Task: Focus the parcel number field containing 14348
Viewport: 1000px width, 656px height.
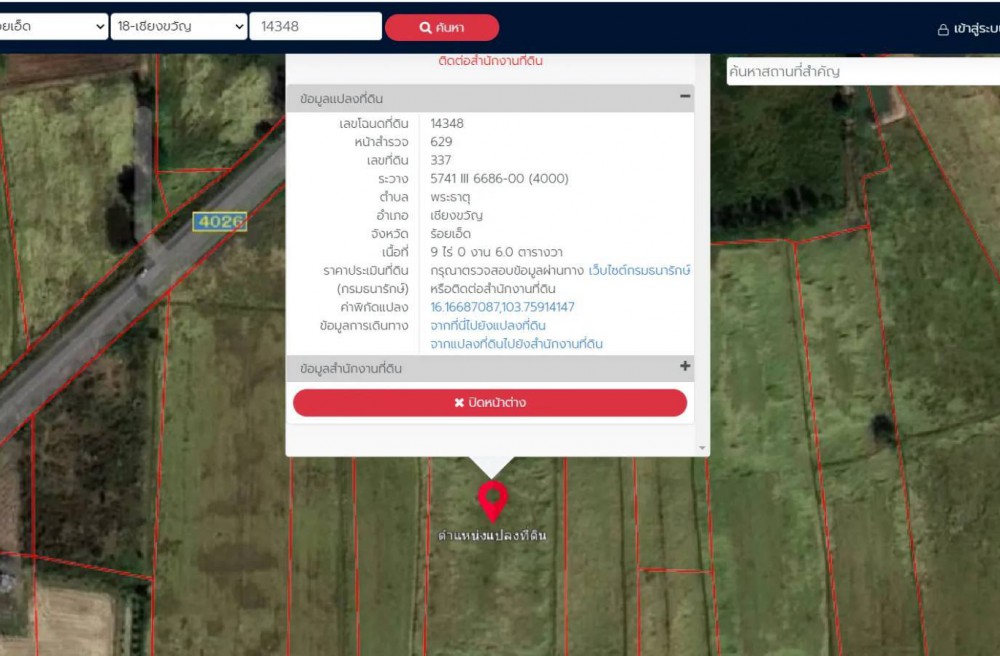Action: coord(315,26)
